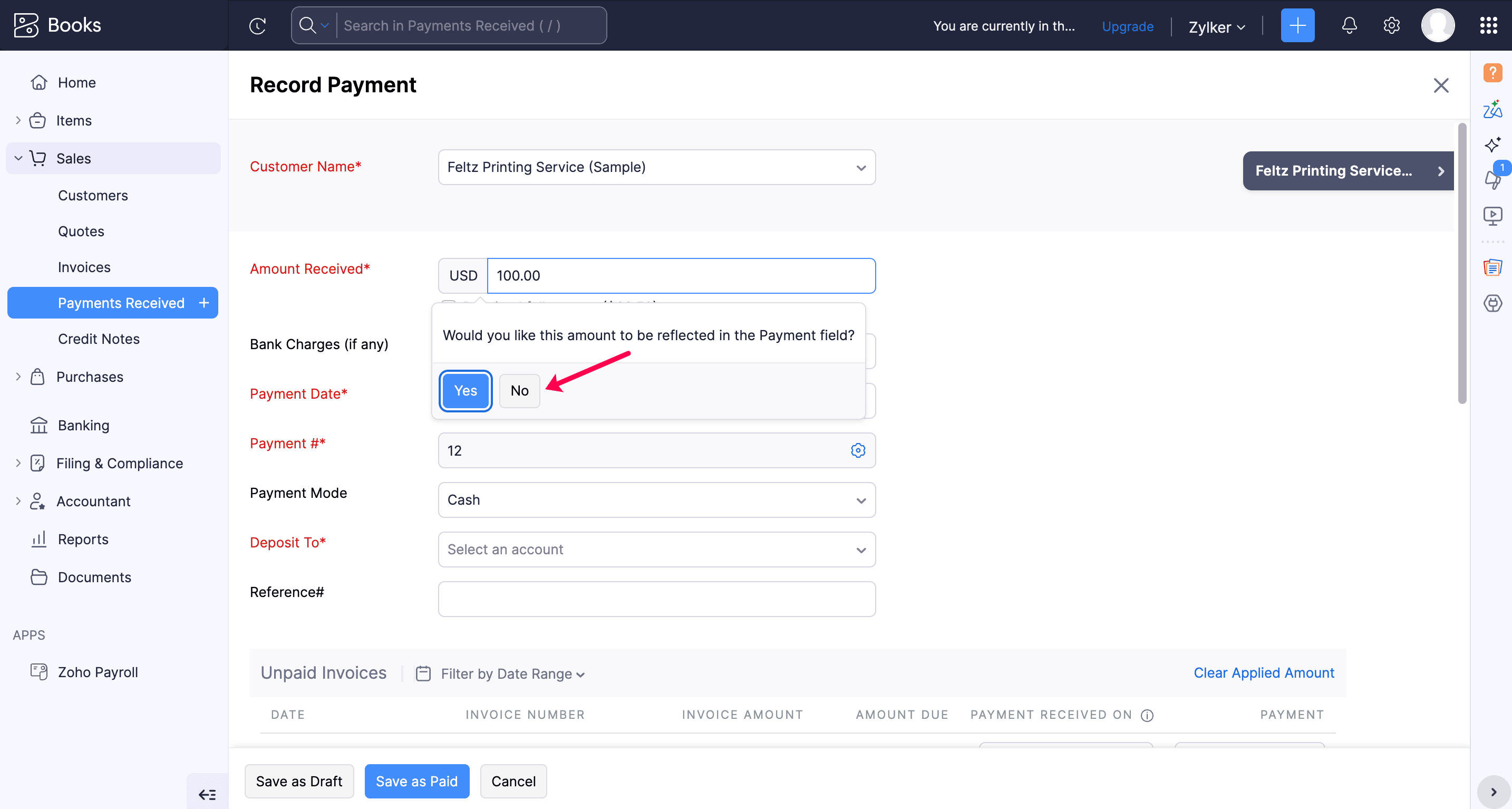This screenshot has height=809, width=1512.
Task: Open Invoices in the sidebar
Action: 84,267
